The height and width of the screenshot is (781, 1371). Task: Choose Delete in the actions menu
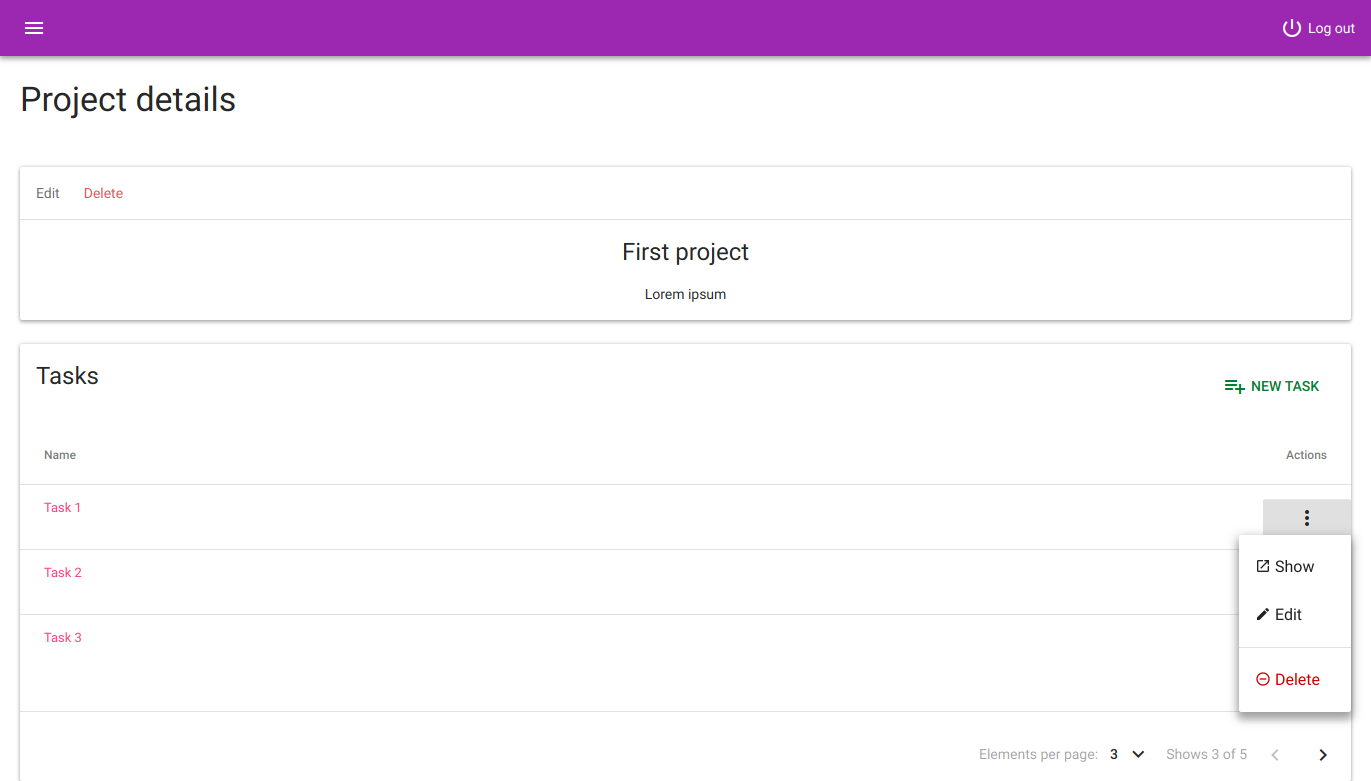coord(1295,680)
